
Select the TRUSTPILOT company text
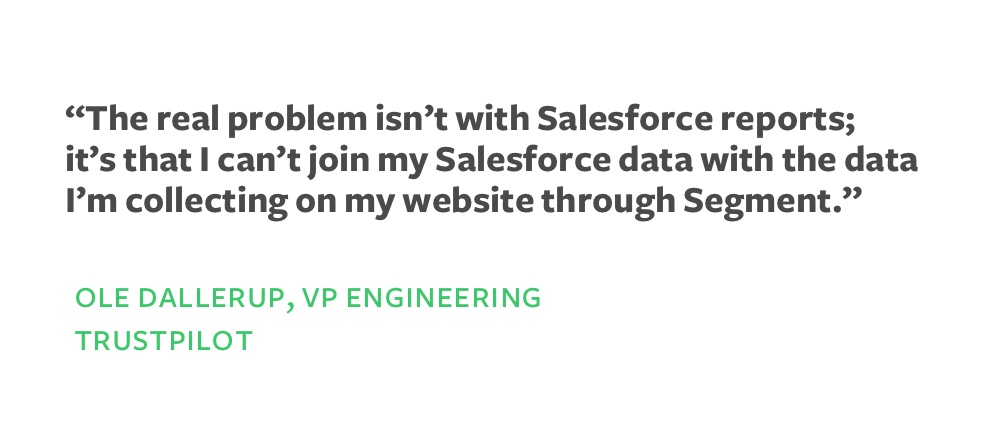tap(164, 341)
